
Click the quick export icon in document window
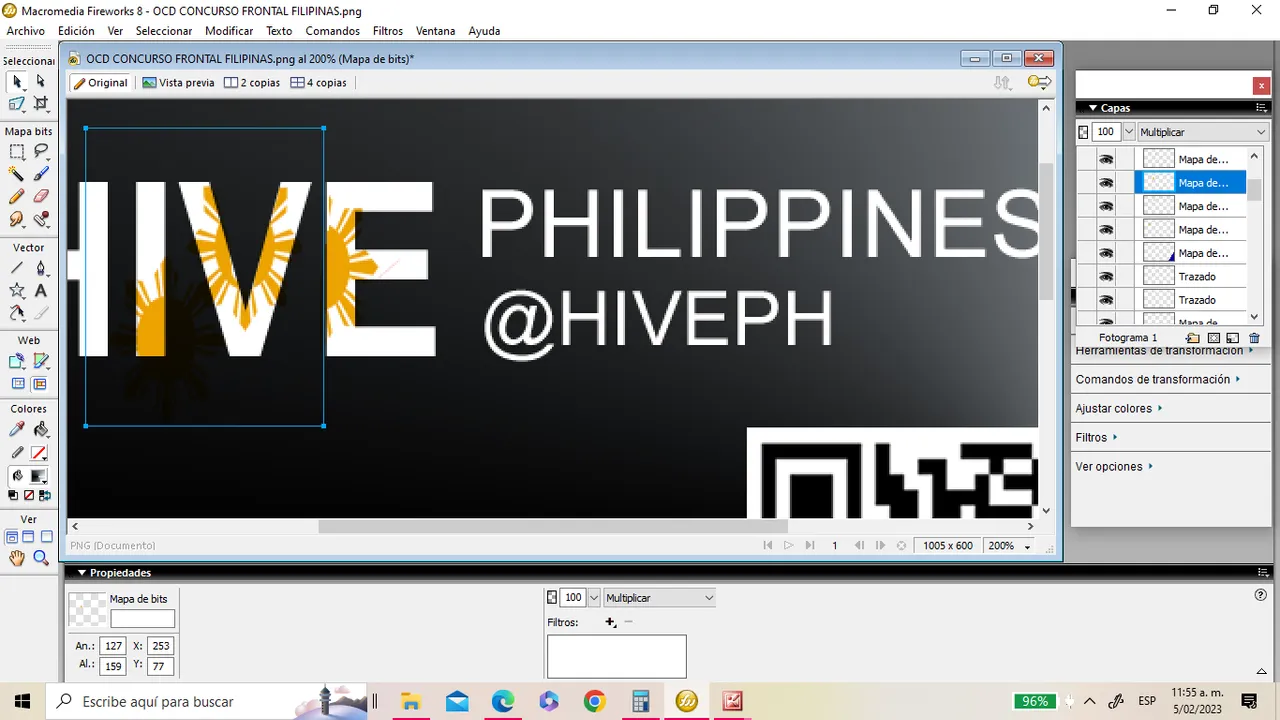1039,83
